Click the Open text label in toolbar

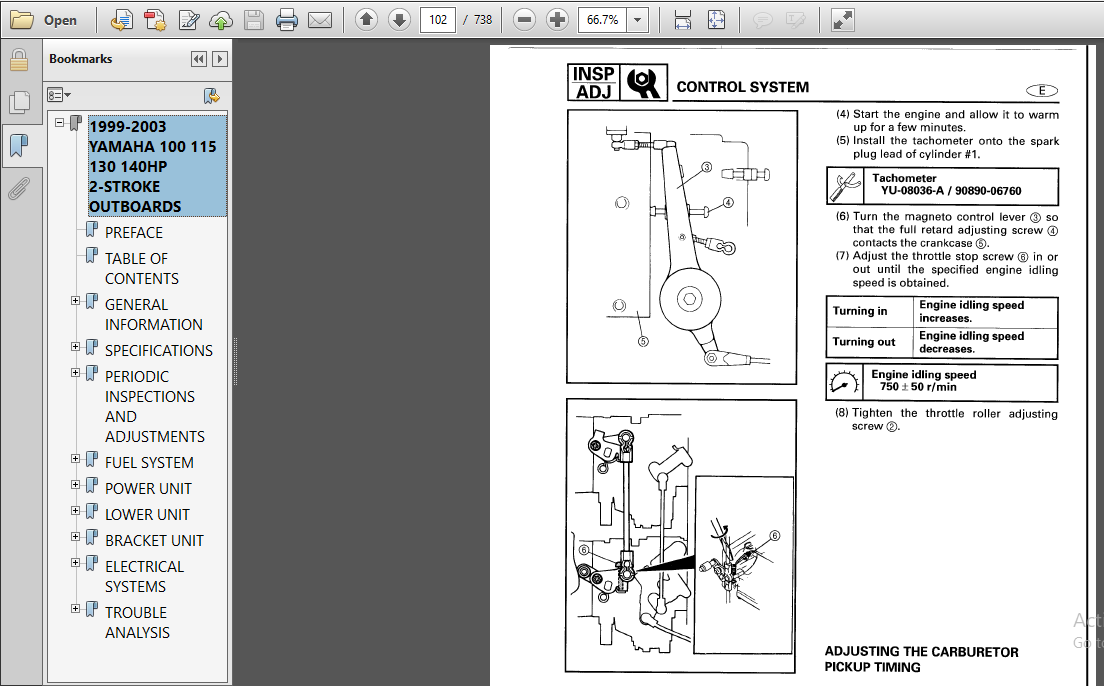coord(60,20)
